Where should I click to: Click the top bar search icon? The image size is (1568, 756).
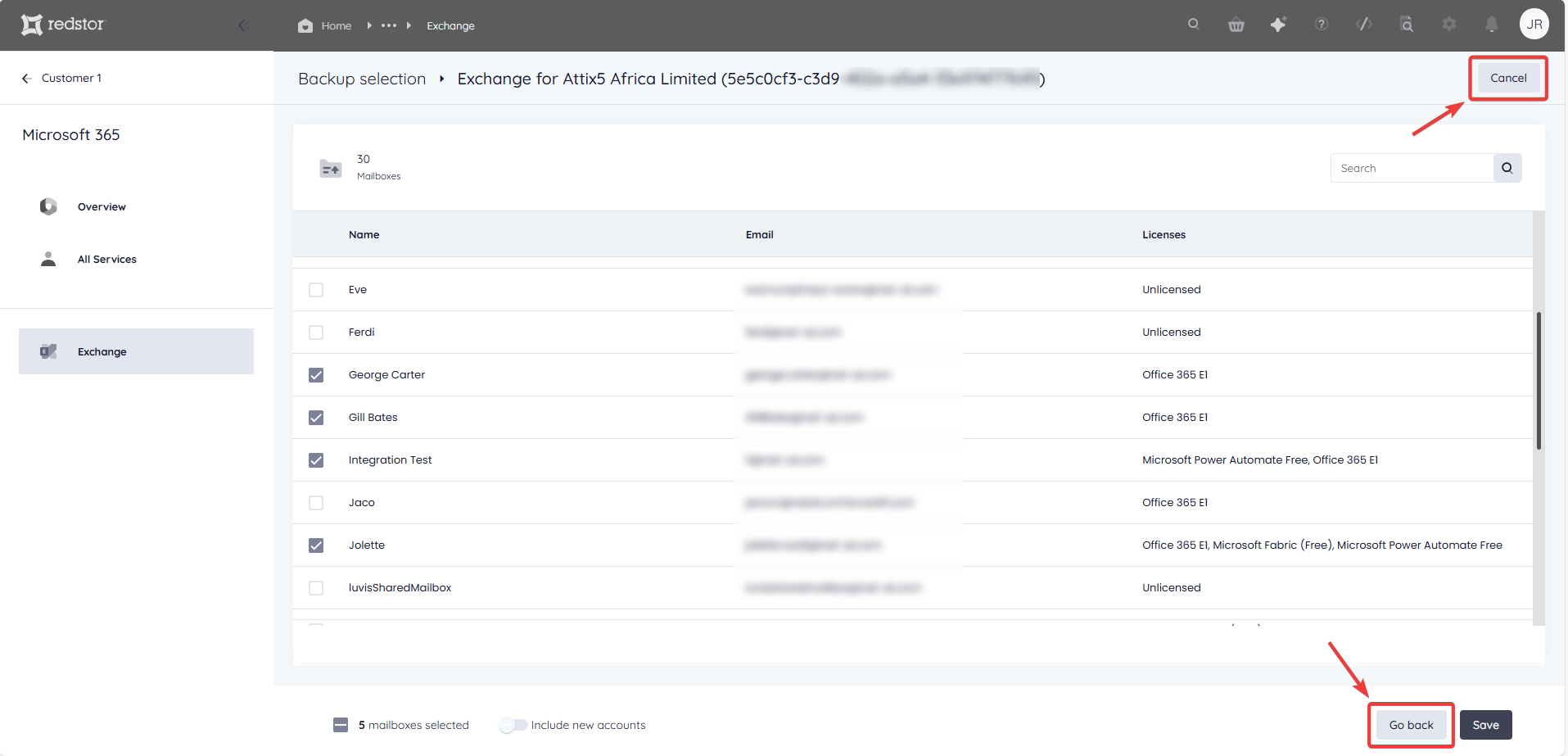coord(1194,24)
